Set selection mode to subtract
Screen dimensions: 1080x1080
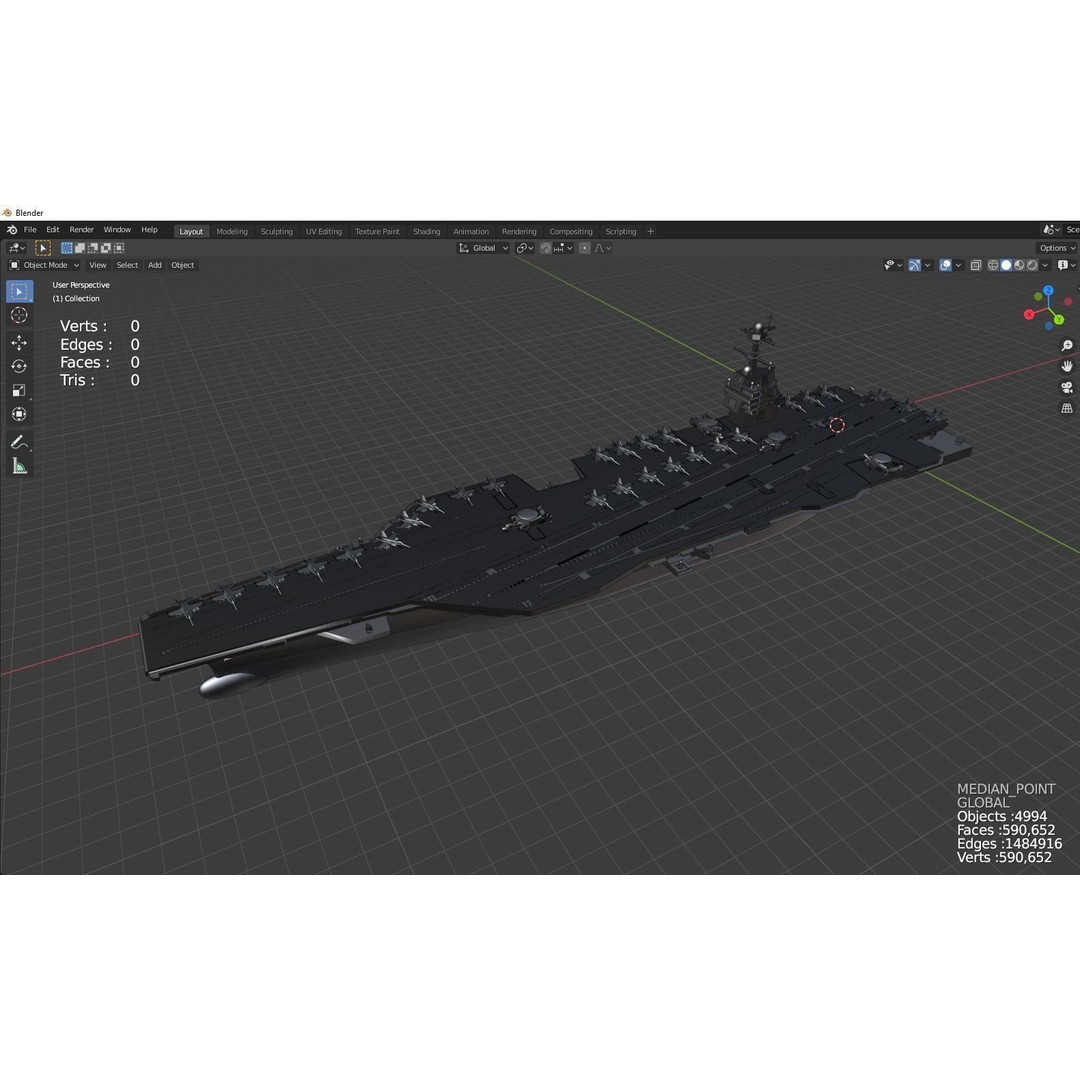point(93,248)
